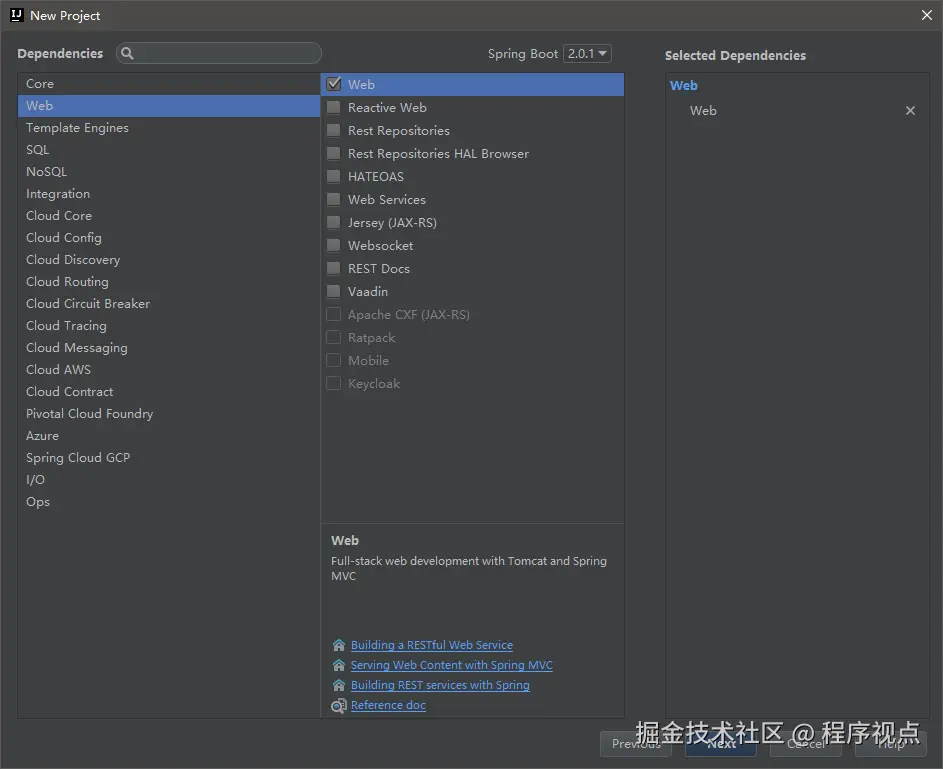
Task: Choose the Cloud AWS category
Action: (x=169, y=370)
